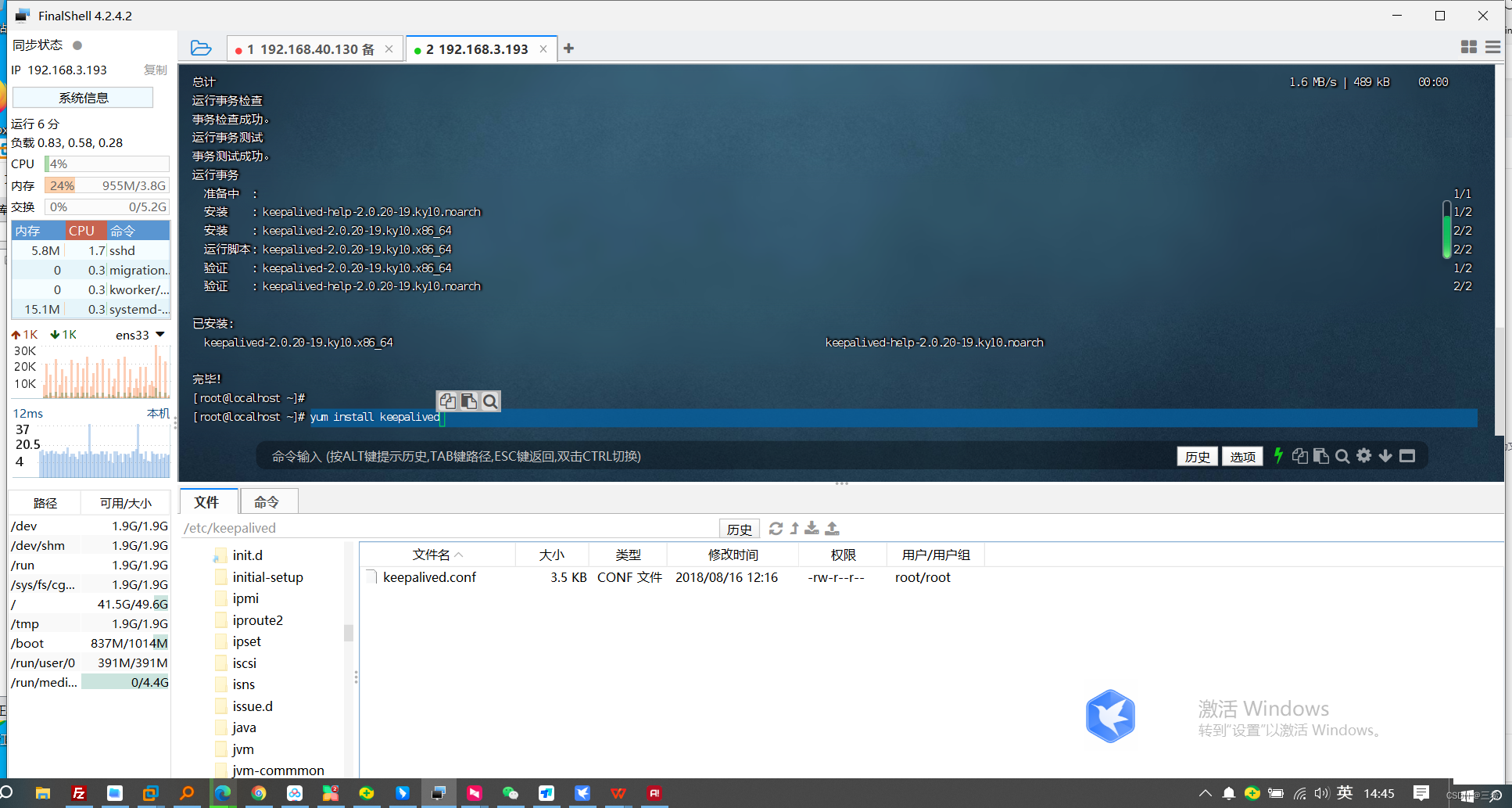Screen dimensions: 1512x808
Task: Click 复制 to copy the IP address
Action: click(x=154, y=70)
